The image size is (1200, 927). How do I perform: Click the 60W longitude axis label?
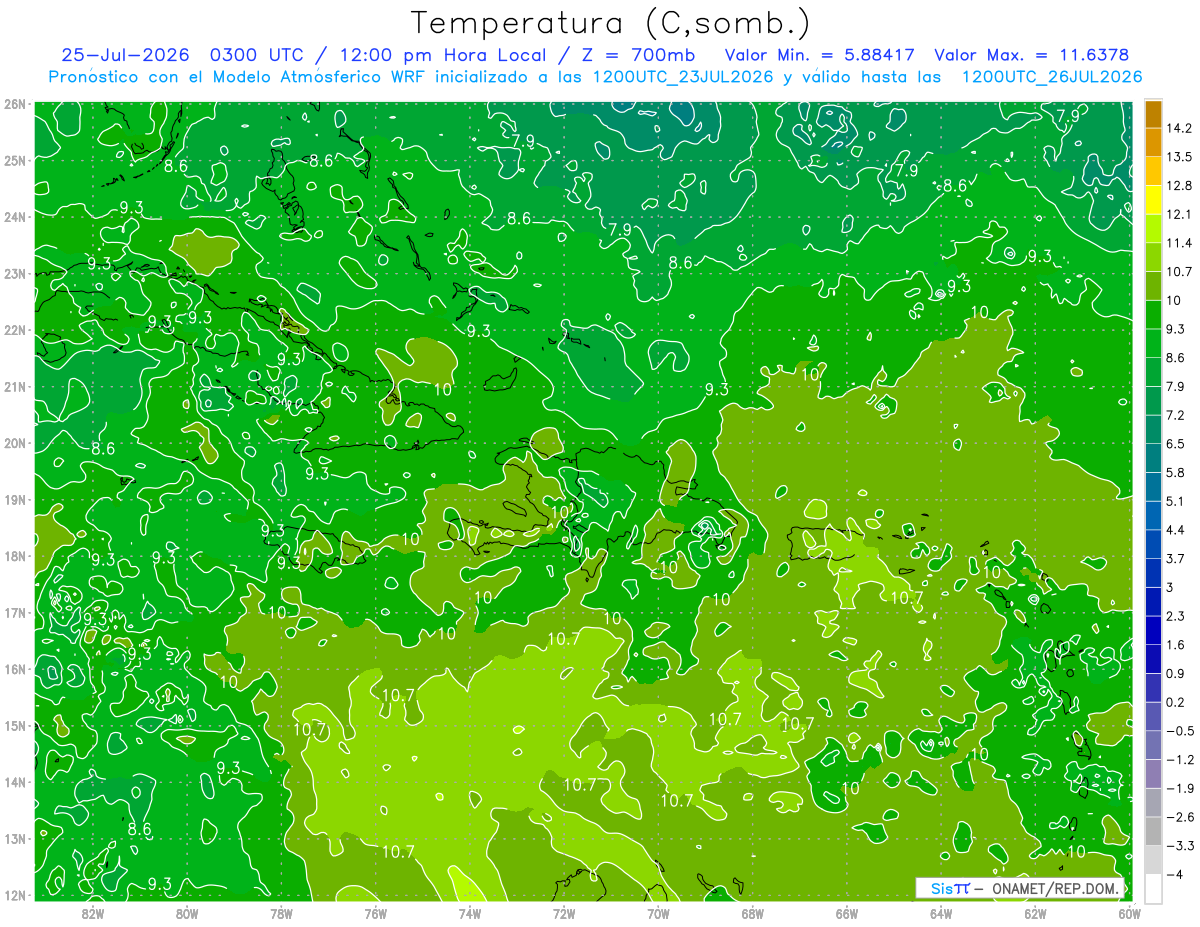click(1130, 913)
